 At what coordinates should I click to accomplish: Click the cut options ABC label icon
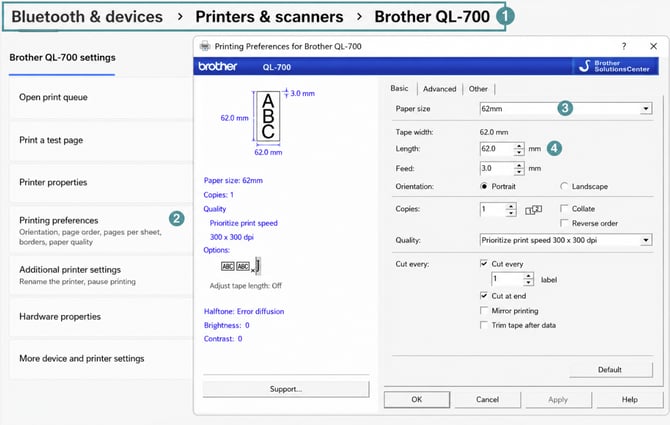241,266
